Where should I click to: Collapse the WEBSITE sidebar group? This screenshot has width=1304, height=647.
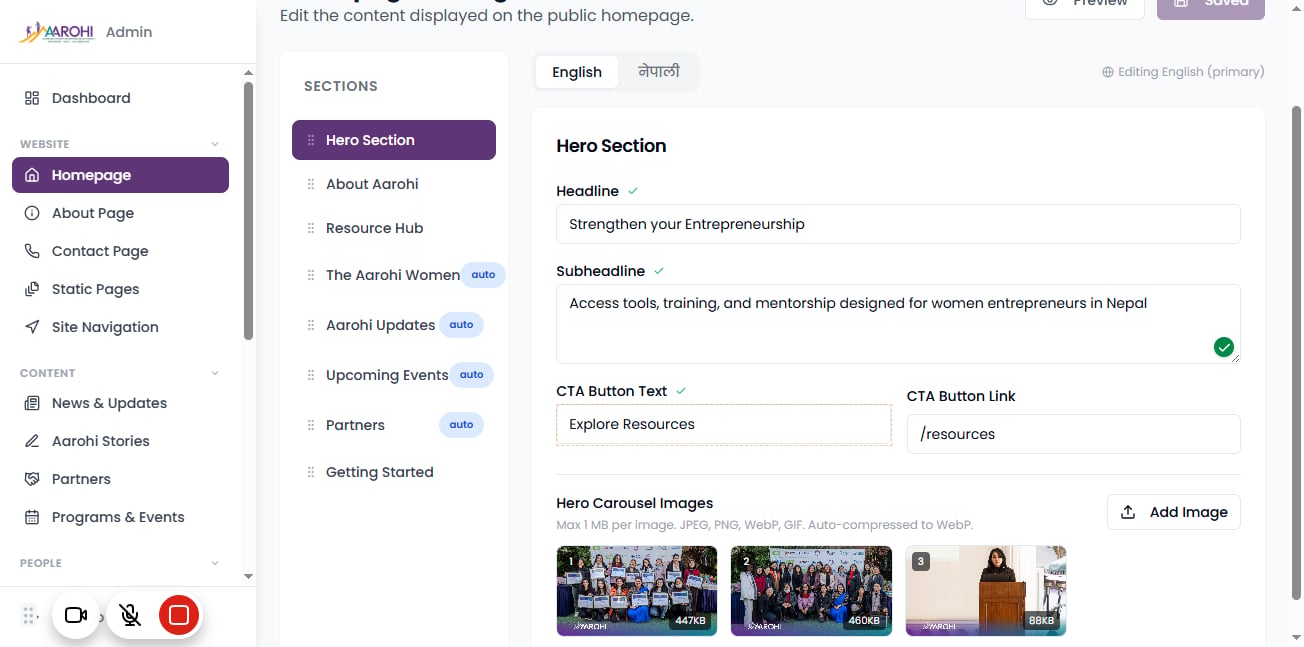click(215, 145)
